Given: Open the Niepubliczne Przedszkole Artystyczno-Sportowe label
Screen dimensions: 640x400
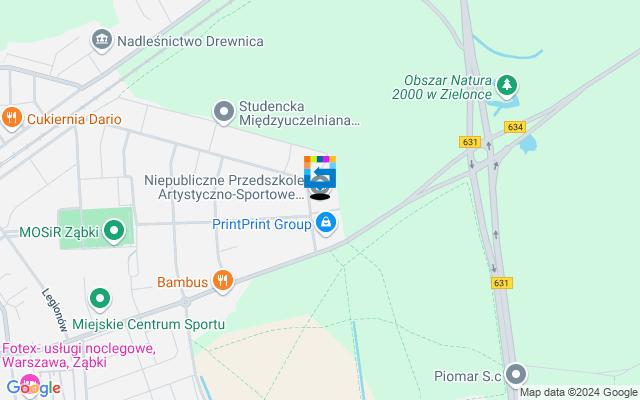Looking at the screenshot, I should pyautogui.click(x=224, y=187).
